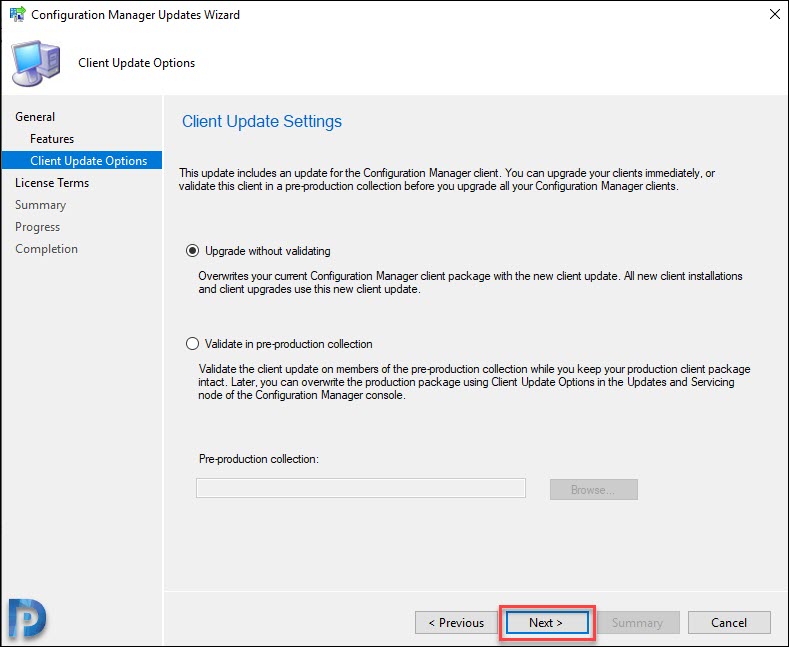Click the Next button
The image size is (789, 647).
pos(547,623)
